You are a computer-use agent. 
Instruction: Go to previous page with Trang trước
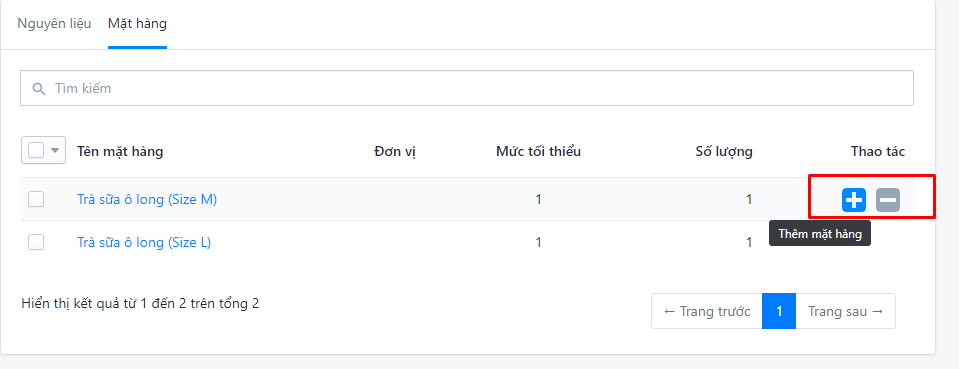tap(706, 311)
